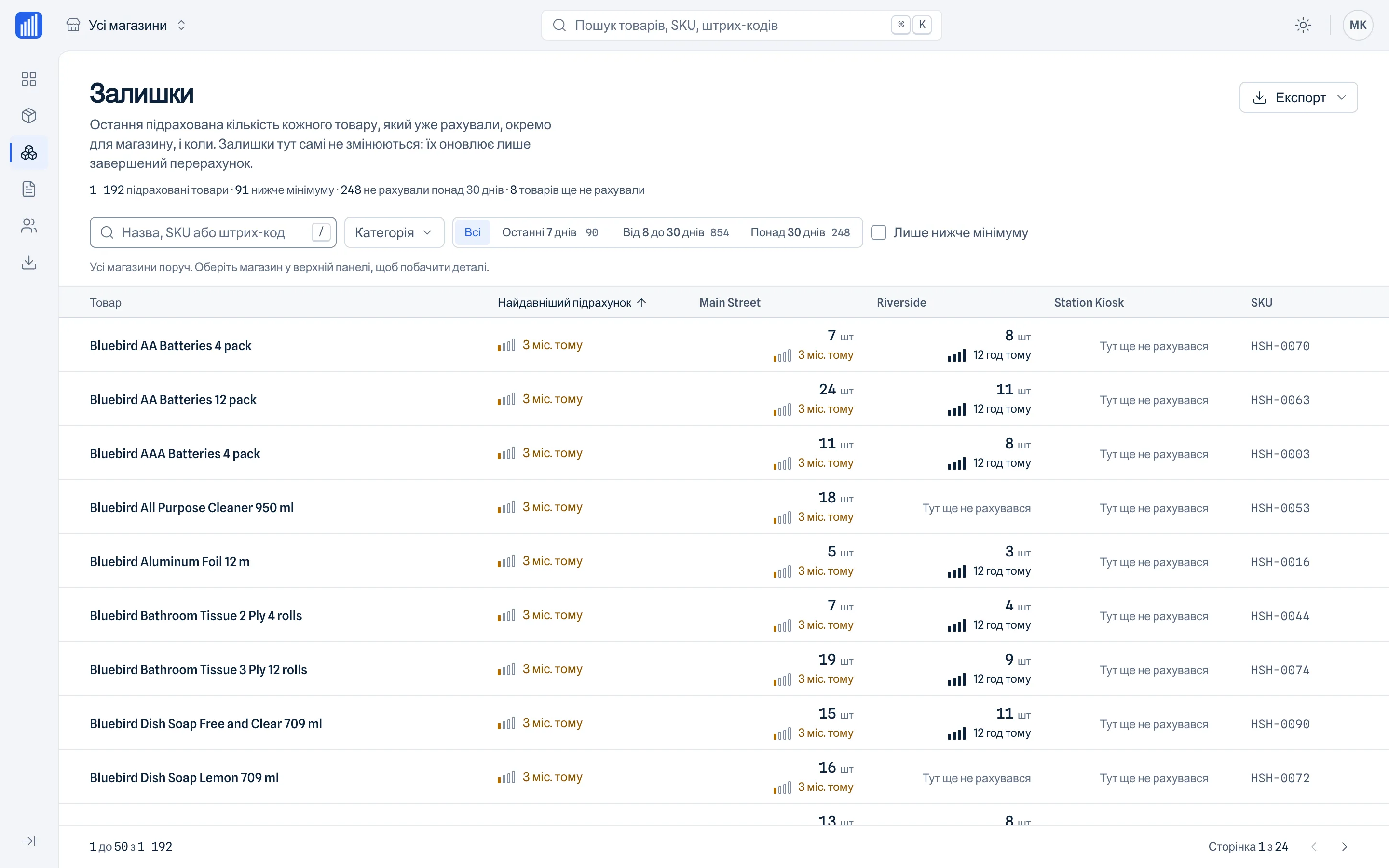Open Bluebird Aluminum Foil 12 m

(x=169, y=561)
